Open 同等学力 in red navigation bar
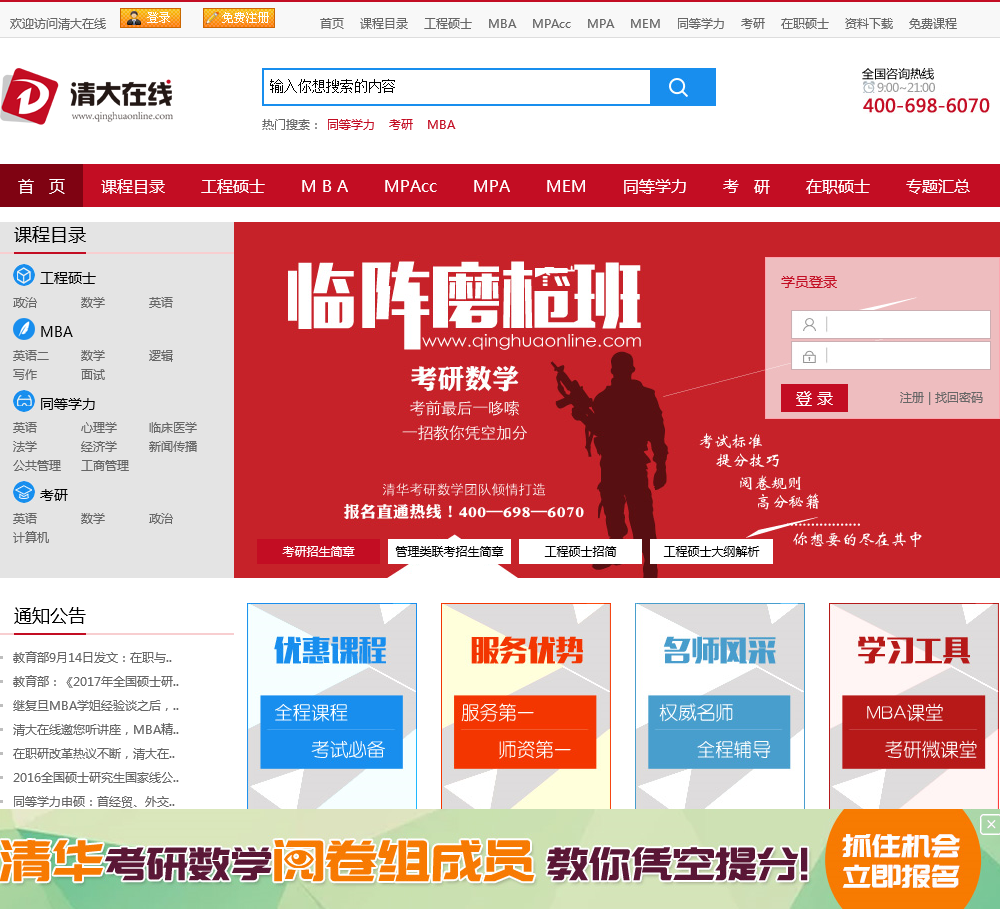 pos(654,186)
